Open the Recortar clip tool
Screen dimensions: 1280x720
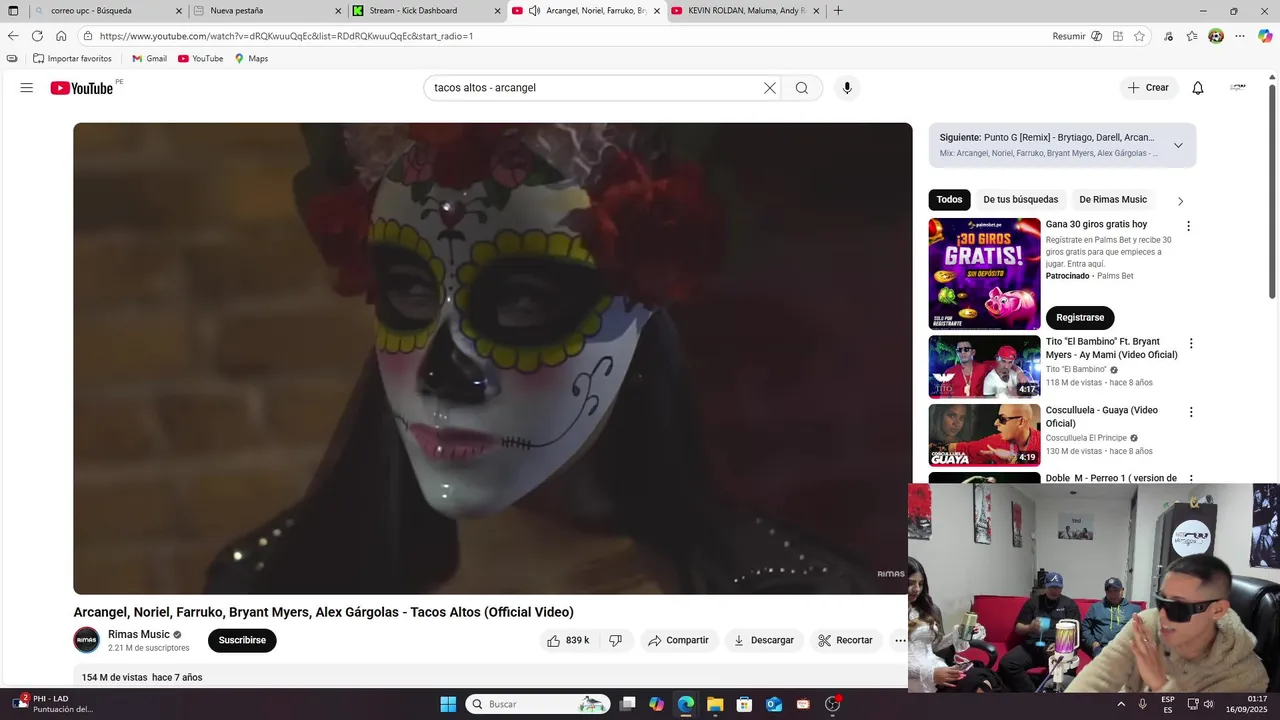click(845, 640)
